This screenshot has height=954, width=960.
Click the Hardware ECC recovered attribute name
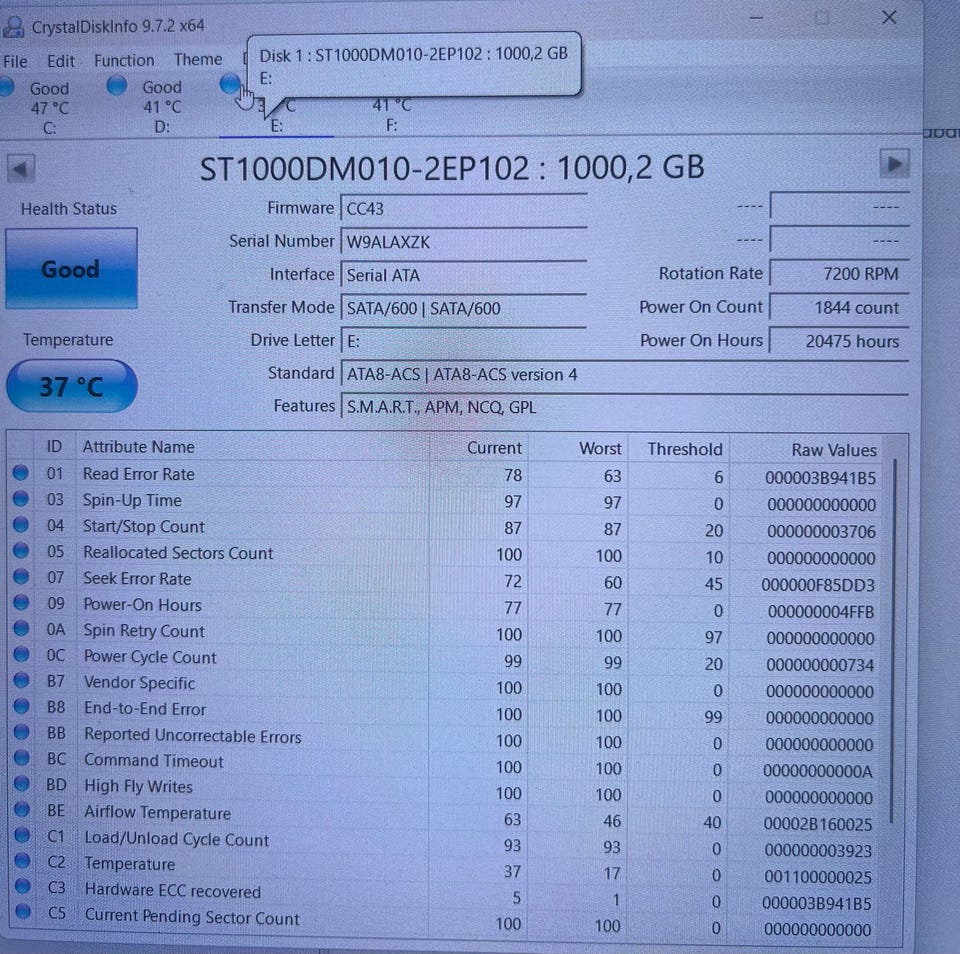pos(173,891)
